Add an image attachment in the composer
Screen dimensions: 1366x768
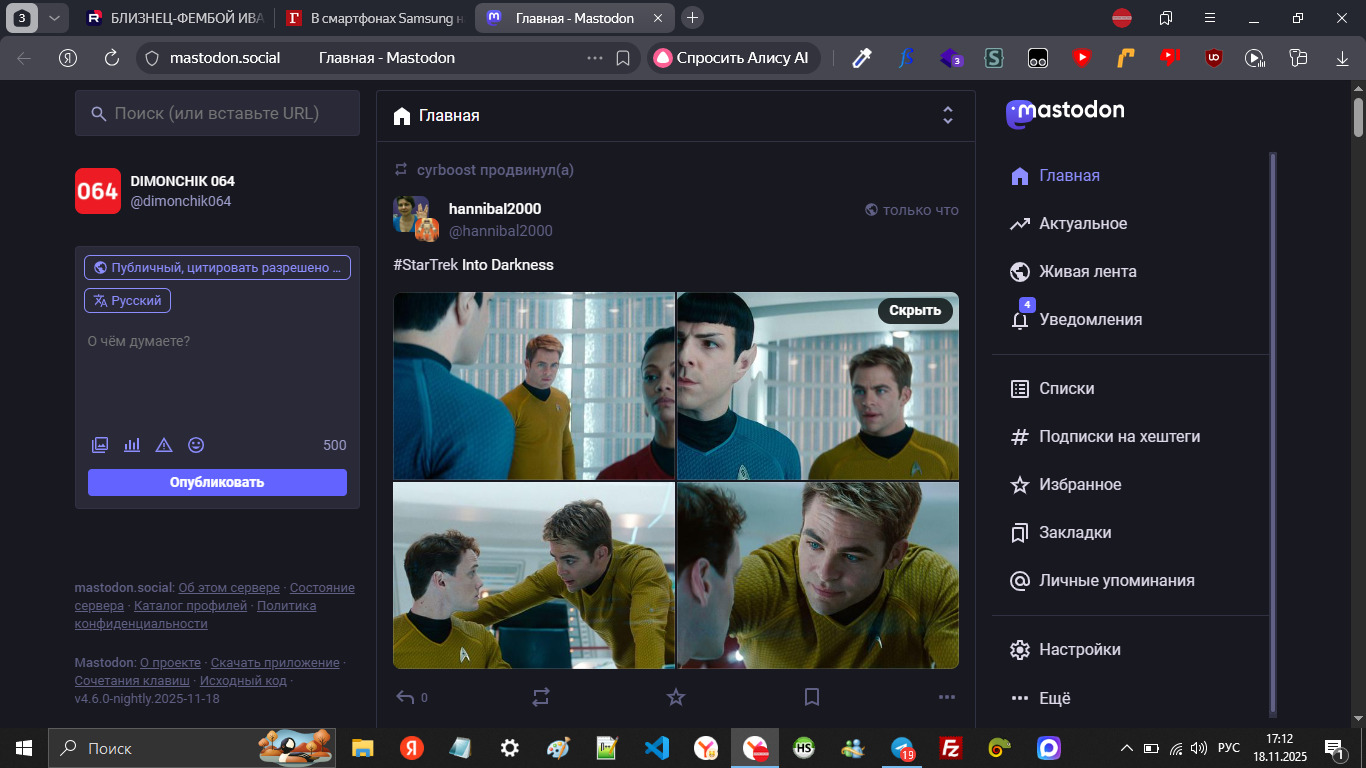100,445
